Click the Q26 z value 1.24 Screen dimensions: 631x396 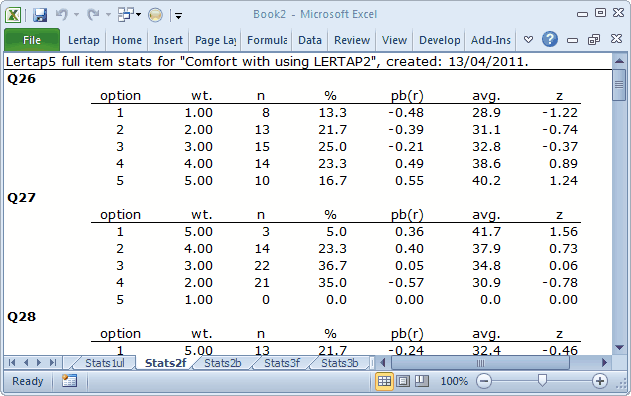click(x=563, y=181)
